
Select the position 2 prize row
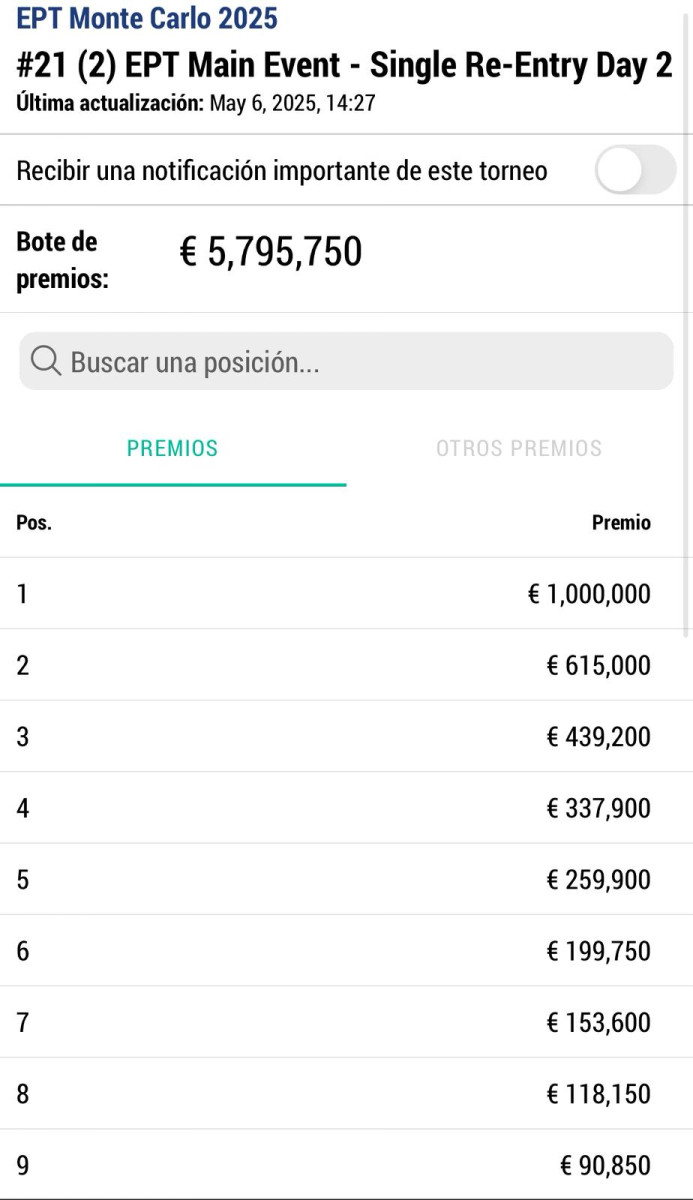346,665
